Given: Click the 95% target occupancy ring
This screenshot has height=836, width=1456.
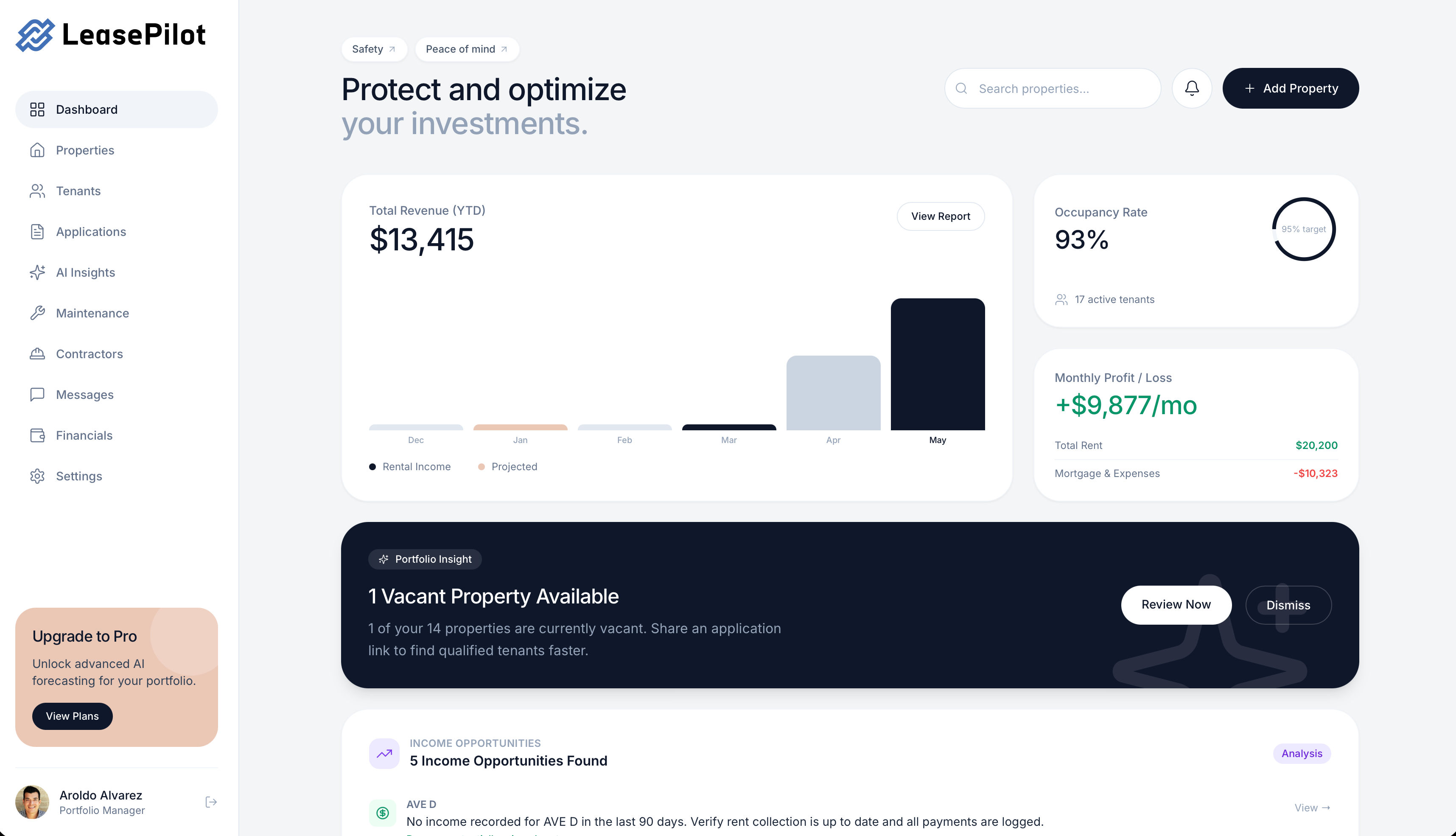Looking at the screenshot, I should (x=1303, y=229).
